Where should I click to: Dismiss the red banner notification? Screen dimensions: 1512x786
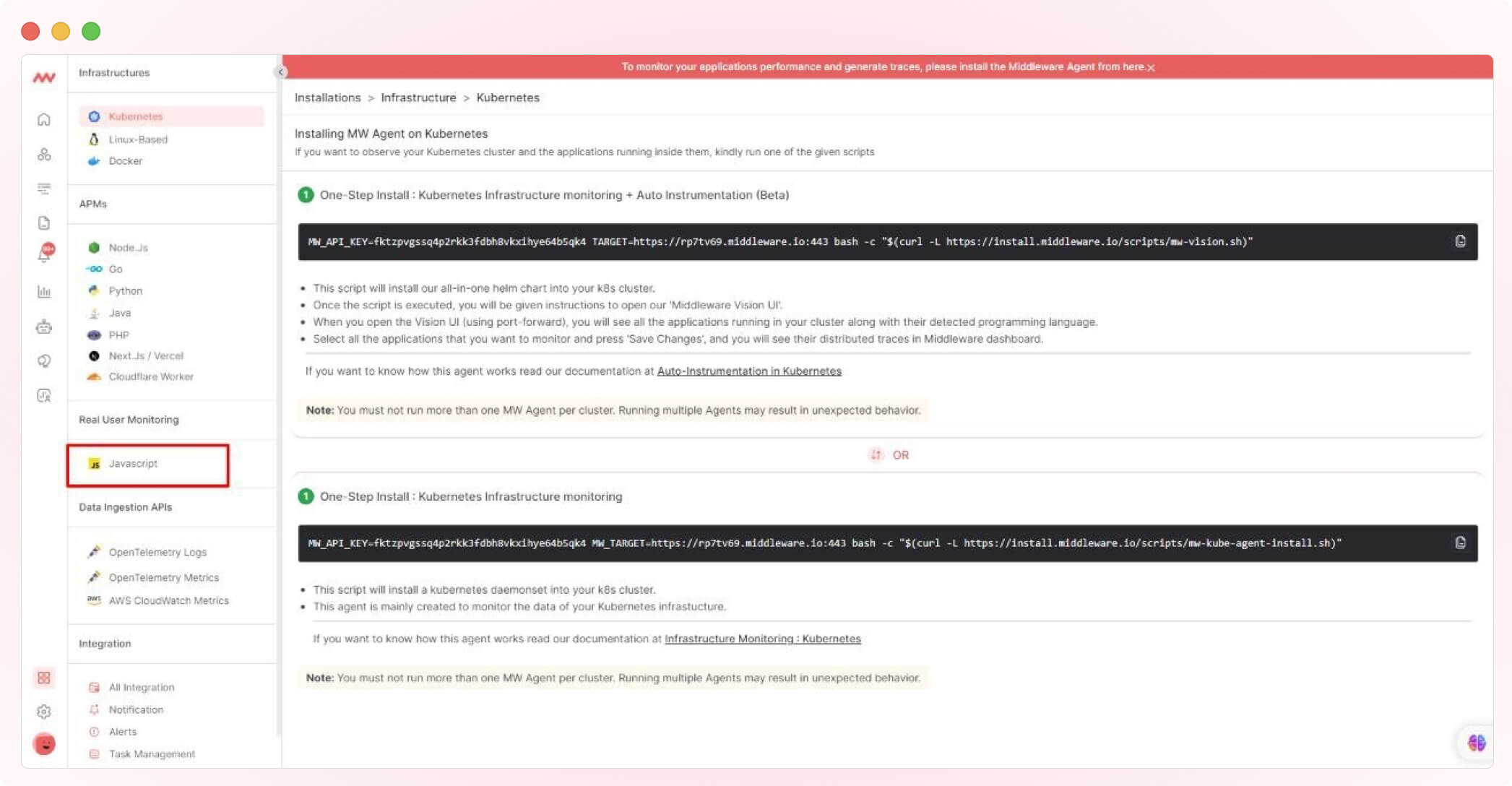coord(1151,67)
